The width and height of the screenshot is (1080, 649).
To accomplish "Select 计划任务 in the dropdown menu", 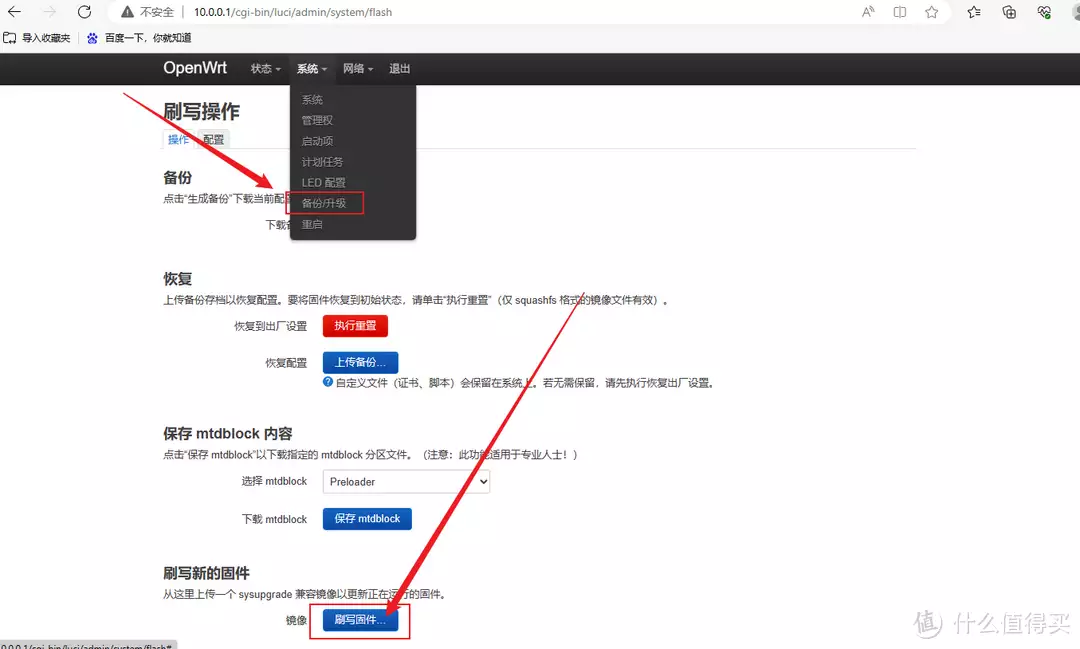I will (322, 162).
